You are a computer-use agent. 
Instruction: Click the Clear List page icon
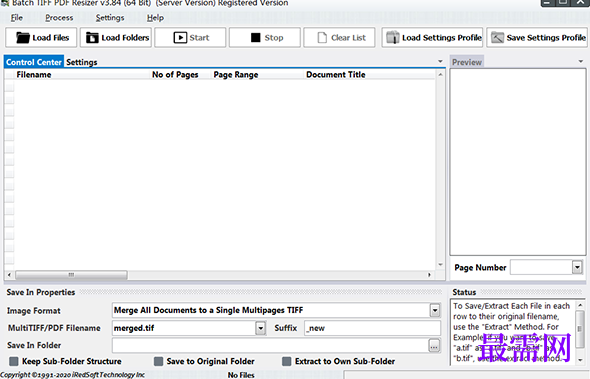pyautogui.click(x=322, y=38)
